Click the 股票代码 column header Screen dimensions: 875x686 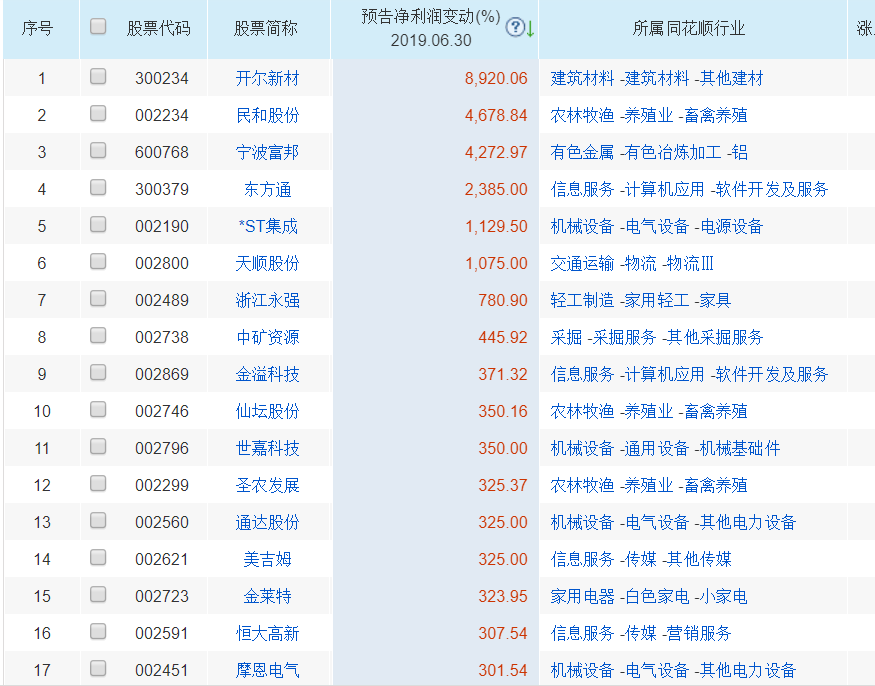158,28
